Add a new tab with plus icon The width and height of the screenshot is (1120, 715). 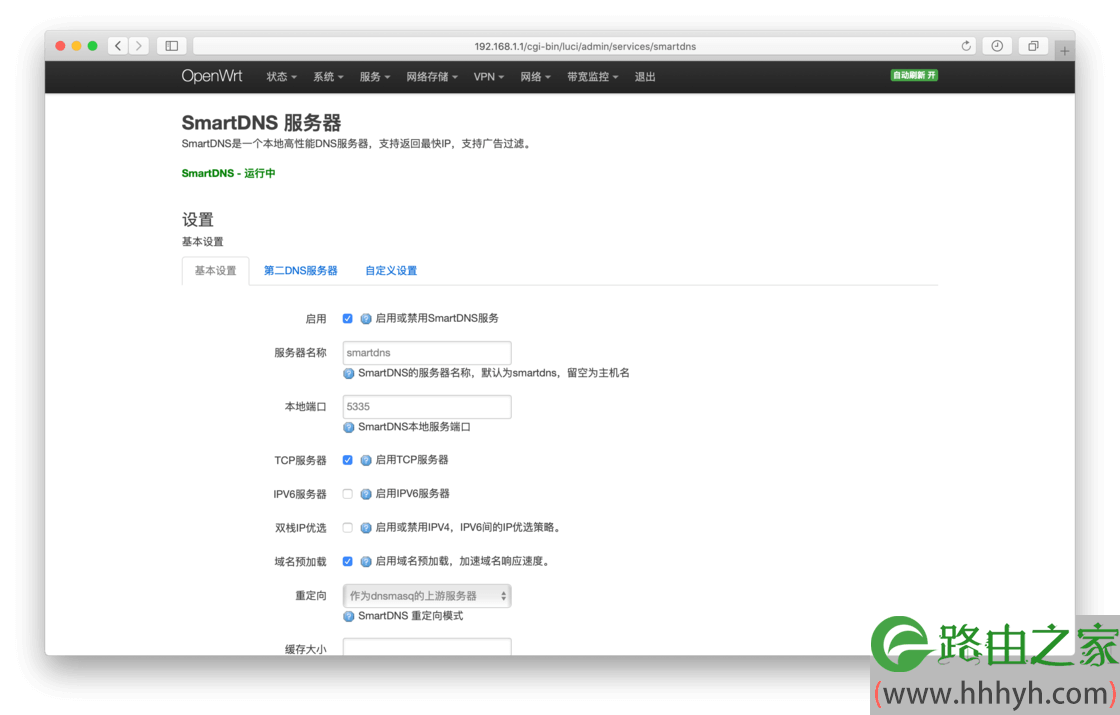[1064, 51]
